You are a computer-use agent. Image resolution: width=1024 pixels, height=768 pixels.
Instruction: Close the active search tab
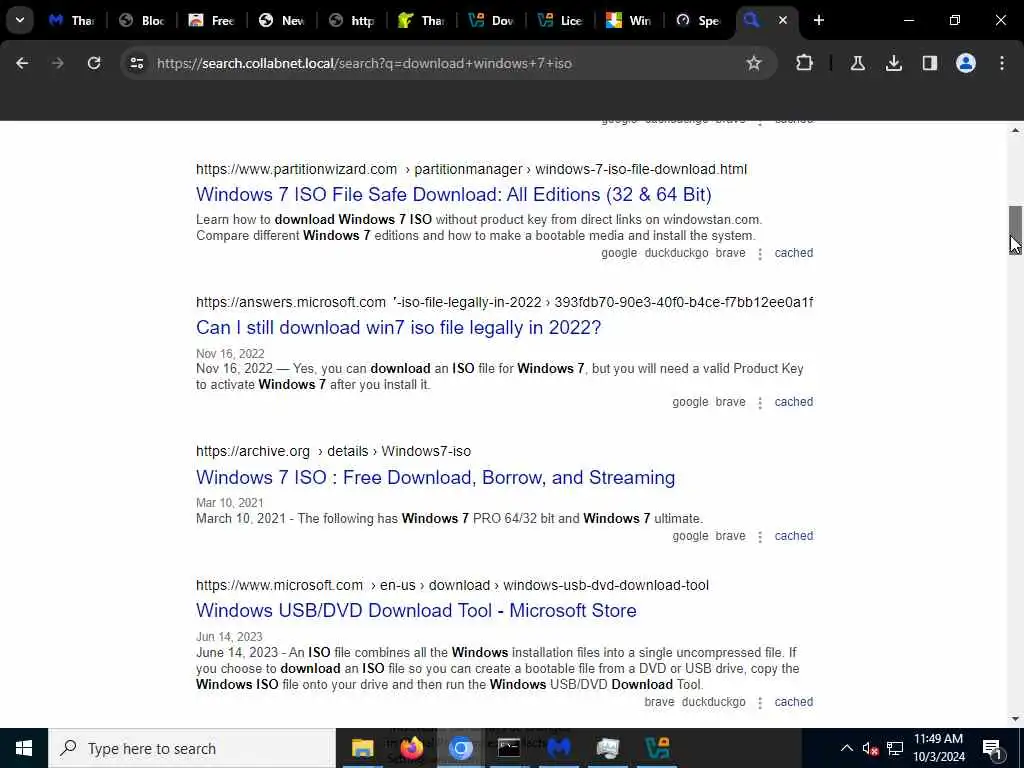[782, 20]
